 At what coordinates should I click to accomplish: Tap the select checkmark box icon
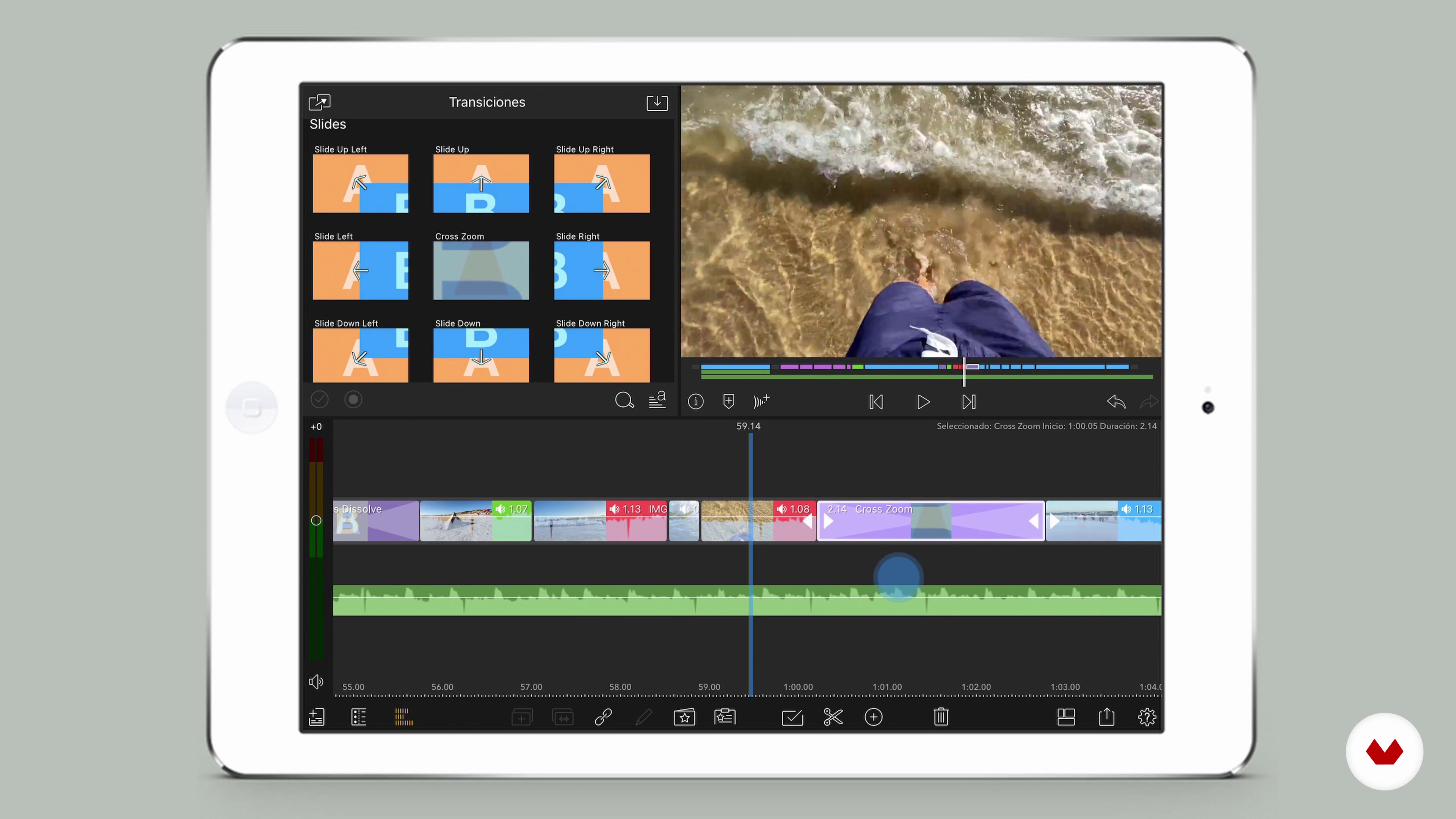tap(792, 718)
